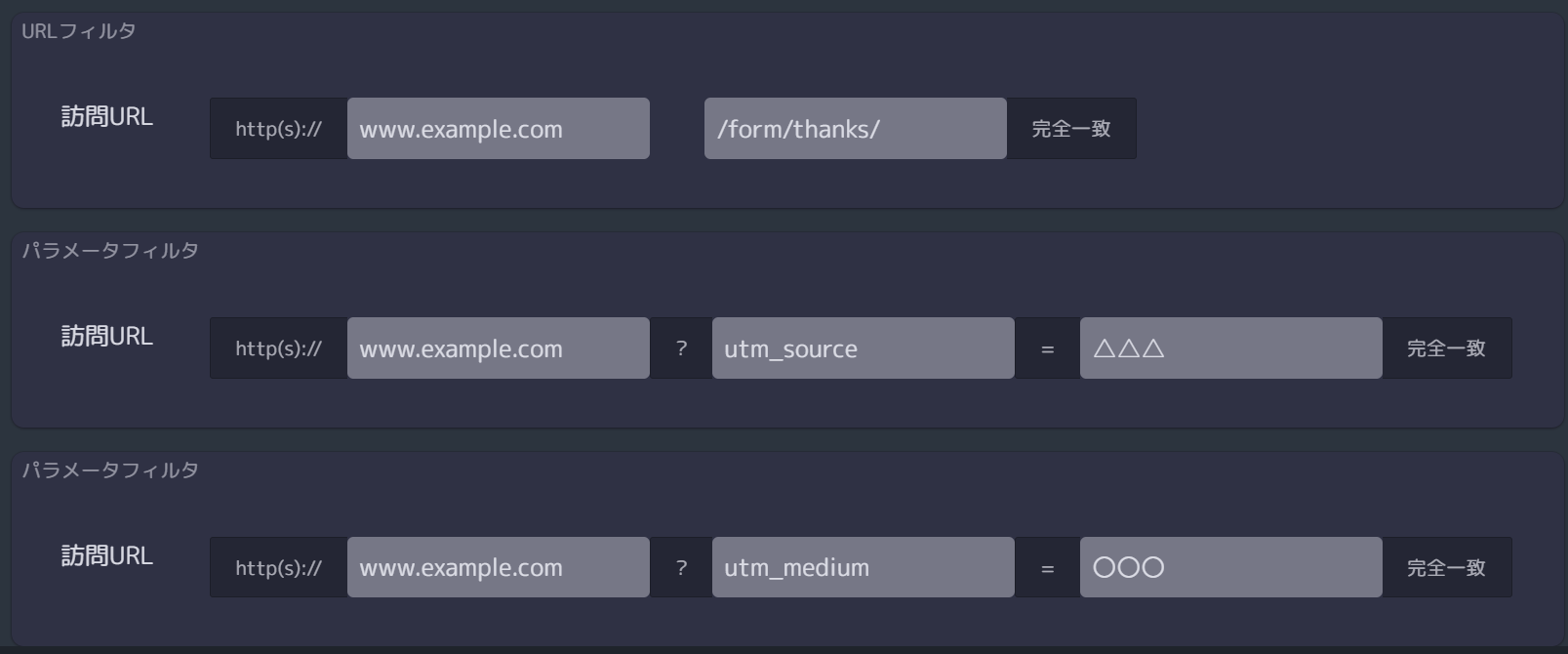Click the ? separator in the utm_source row
Image resolution: width=1568 pixels, height=654 pixels.
point(681,347)
